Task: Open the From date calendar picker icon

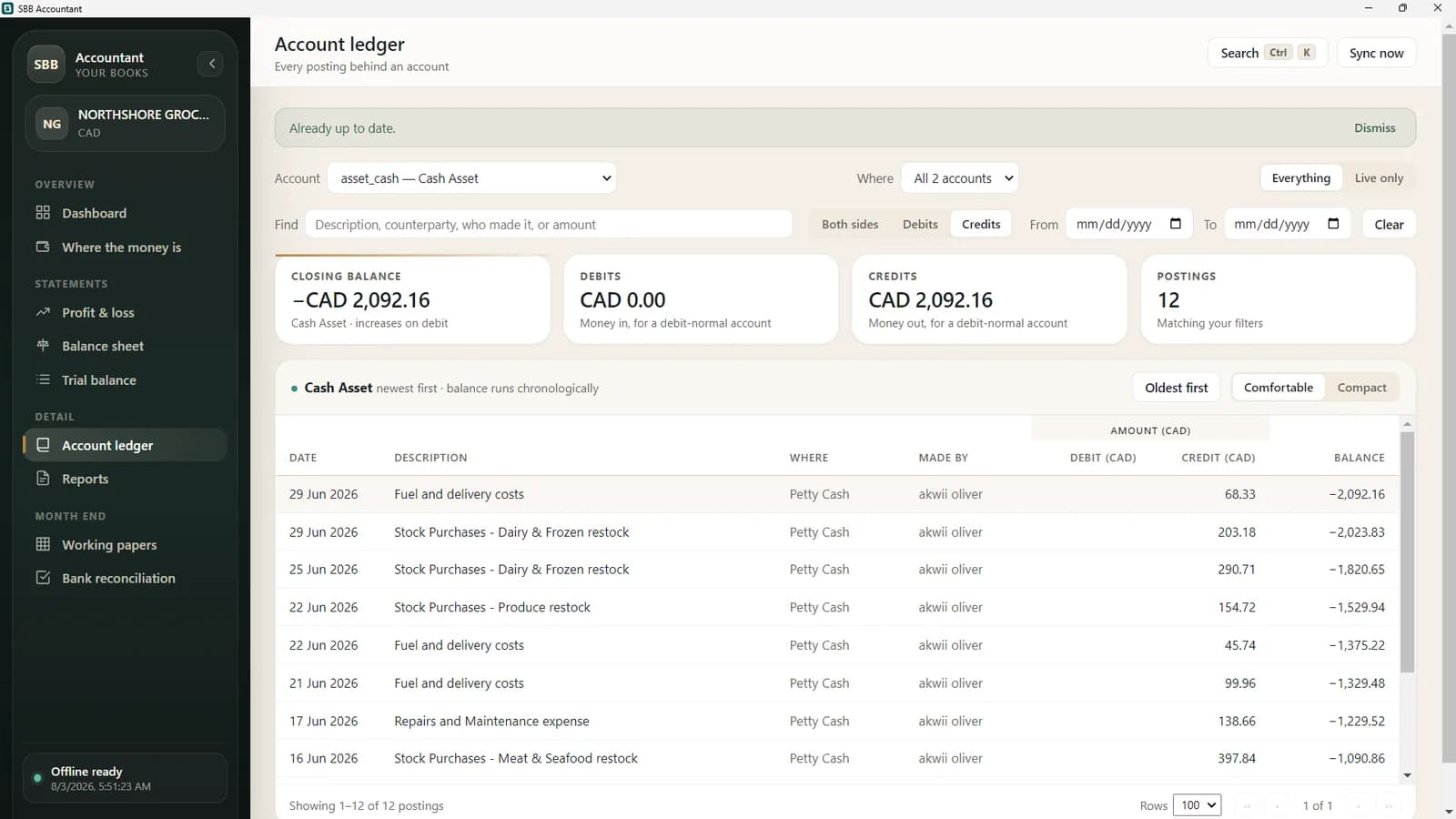Action: tap(1175, 224)
